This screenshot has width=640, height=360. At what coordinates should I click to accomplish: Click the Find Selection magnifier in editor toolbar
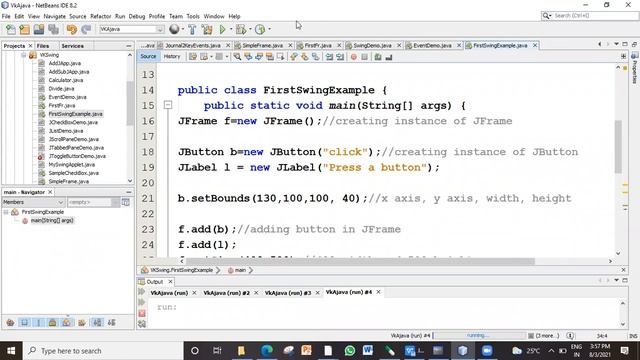pos(237,57)
